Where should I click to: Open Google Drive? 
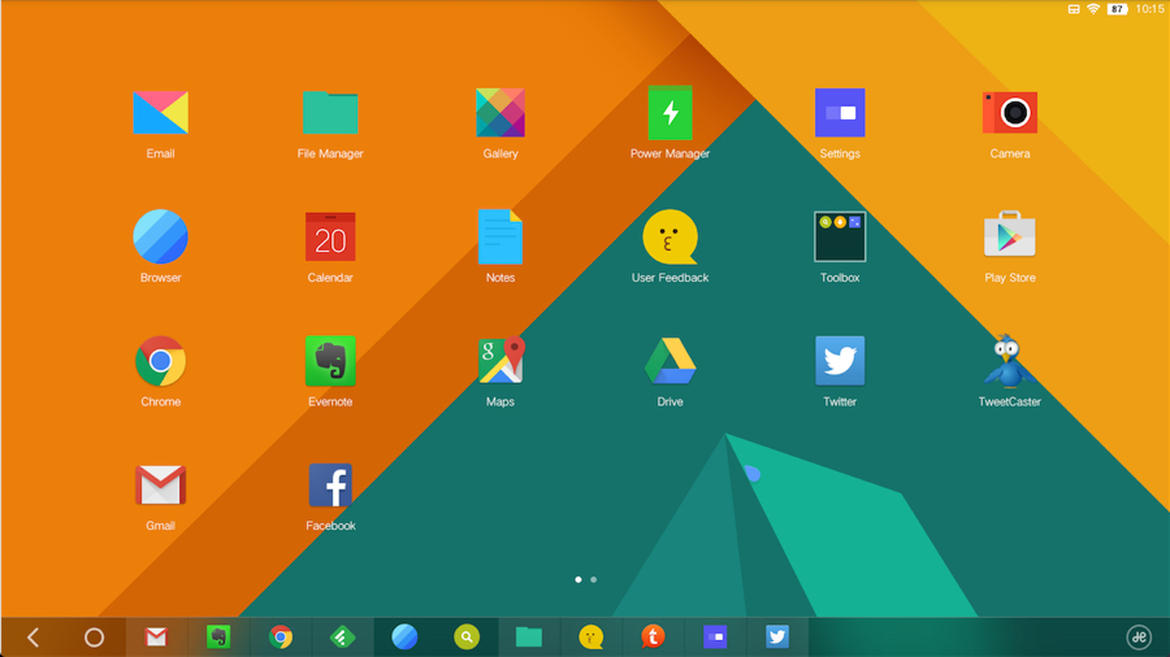click(670, 361)
